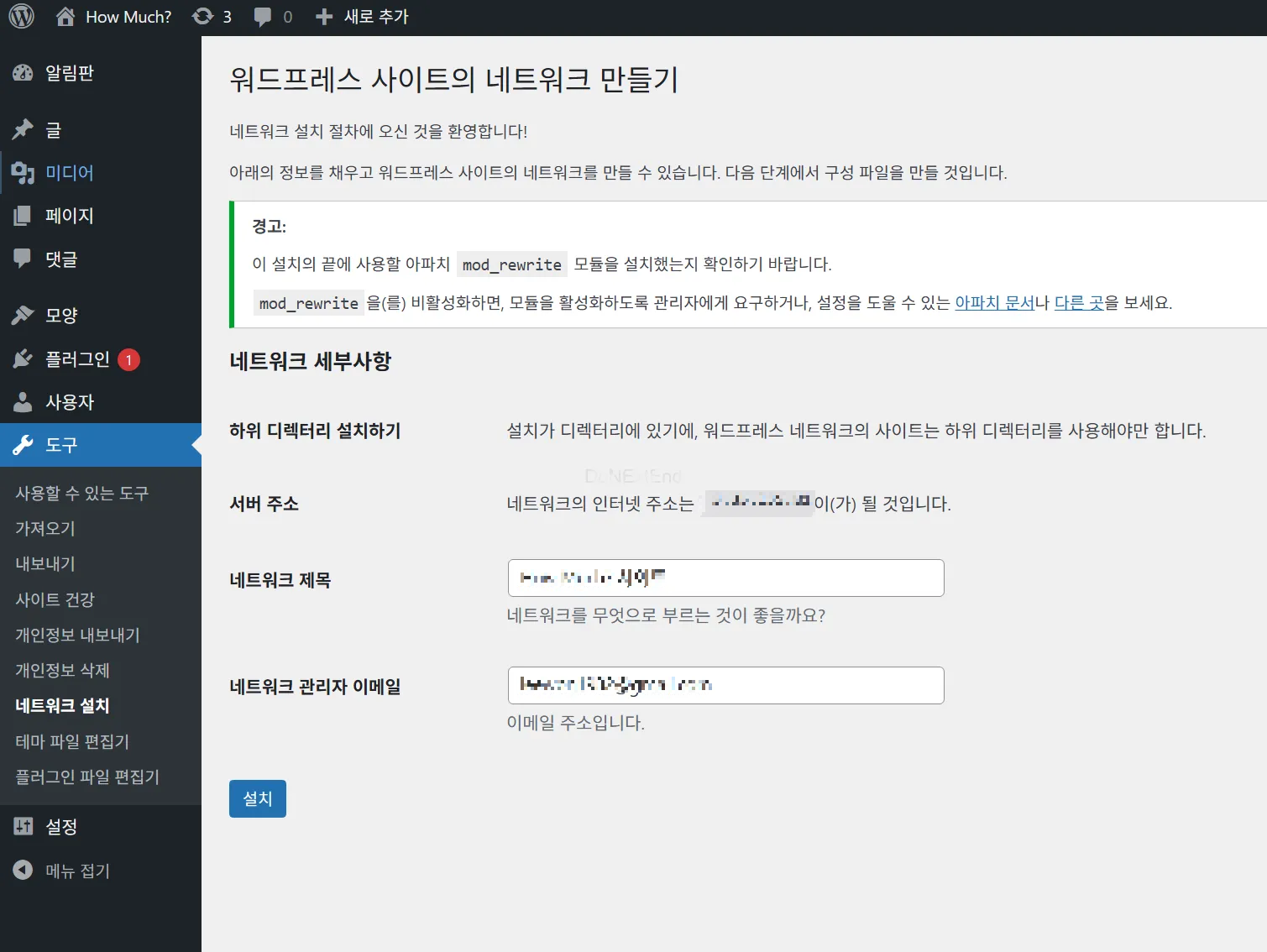Click the 플러그인 plug icon
This screenshot has width=1267, height=952.
click(23, 358)
